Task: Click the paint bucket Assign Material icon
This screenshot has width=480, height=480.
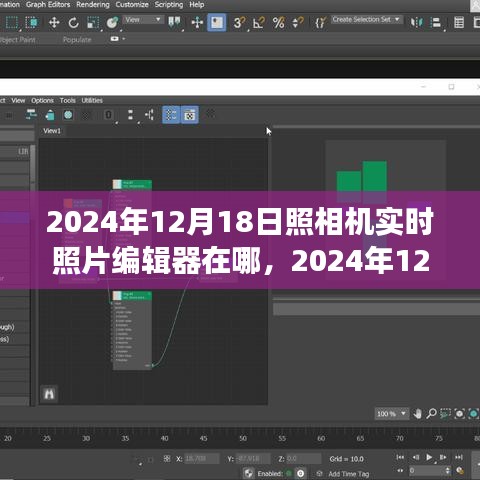Action: point(50,115)
